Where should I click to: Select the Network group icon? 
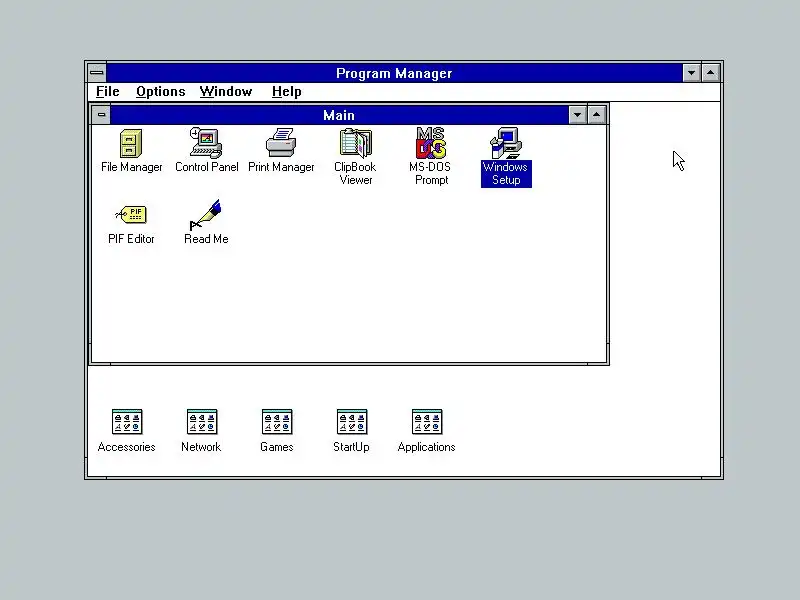point(202,422)
